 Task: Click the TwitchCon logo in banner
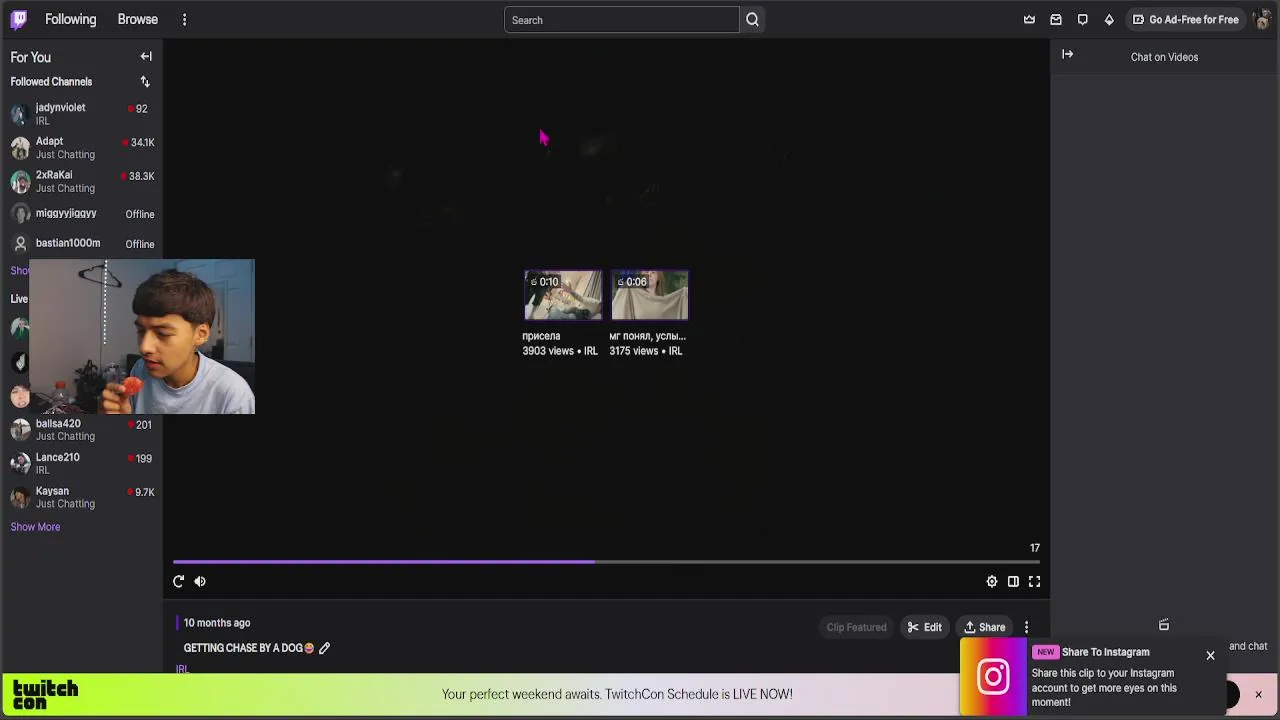(45, 694)
